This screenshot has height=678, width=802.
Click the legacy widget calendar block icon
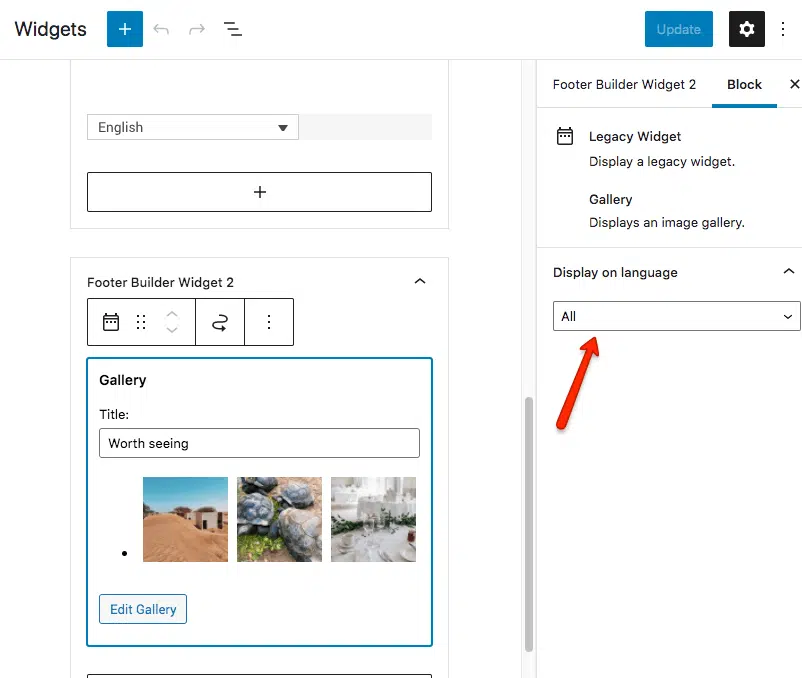(111, 322)
